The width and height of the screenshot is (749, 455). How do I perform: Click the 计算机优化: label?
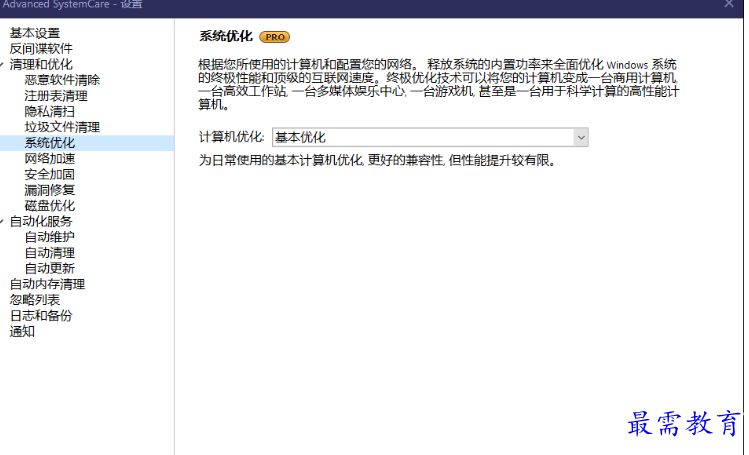[232, 137]
